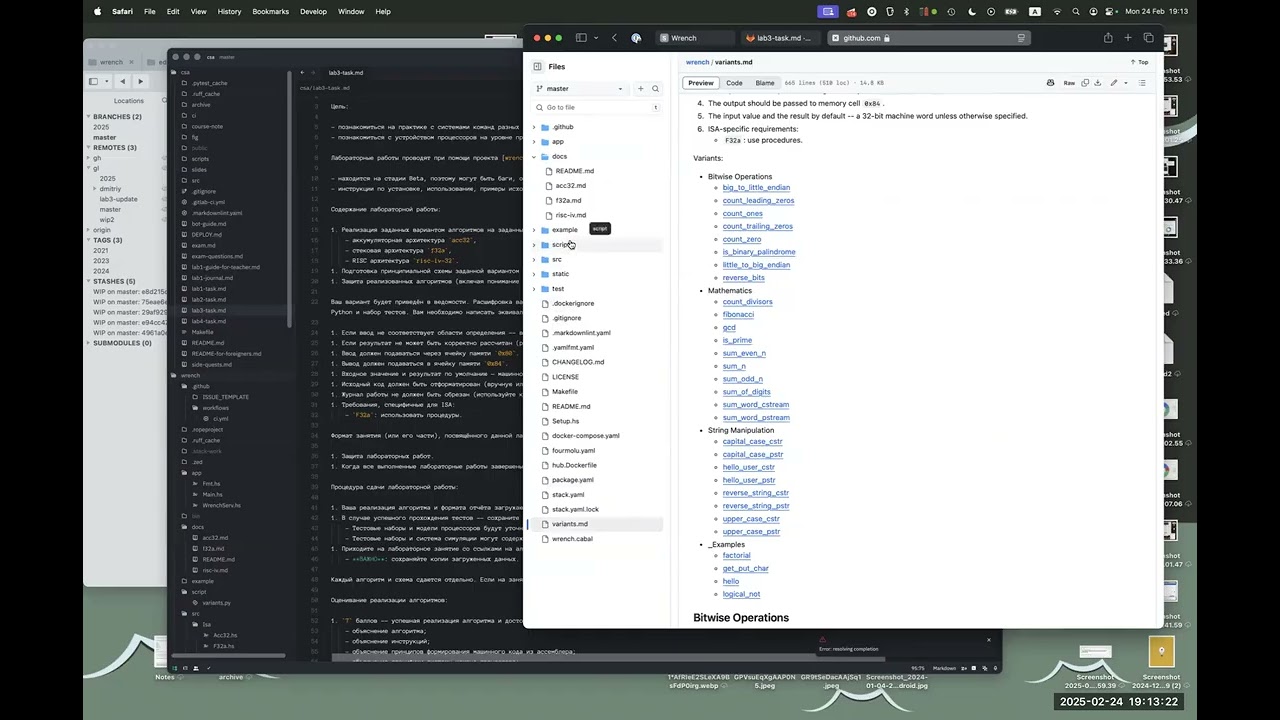Image resolution: width=1280 pixels, height=720 pixels.
Task: Click Safari's back arrow button
Action: [614, 38]
